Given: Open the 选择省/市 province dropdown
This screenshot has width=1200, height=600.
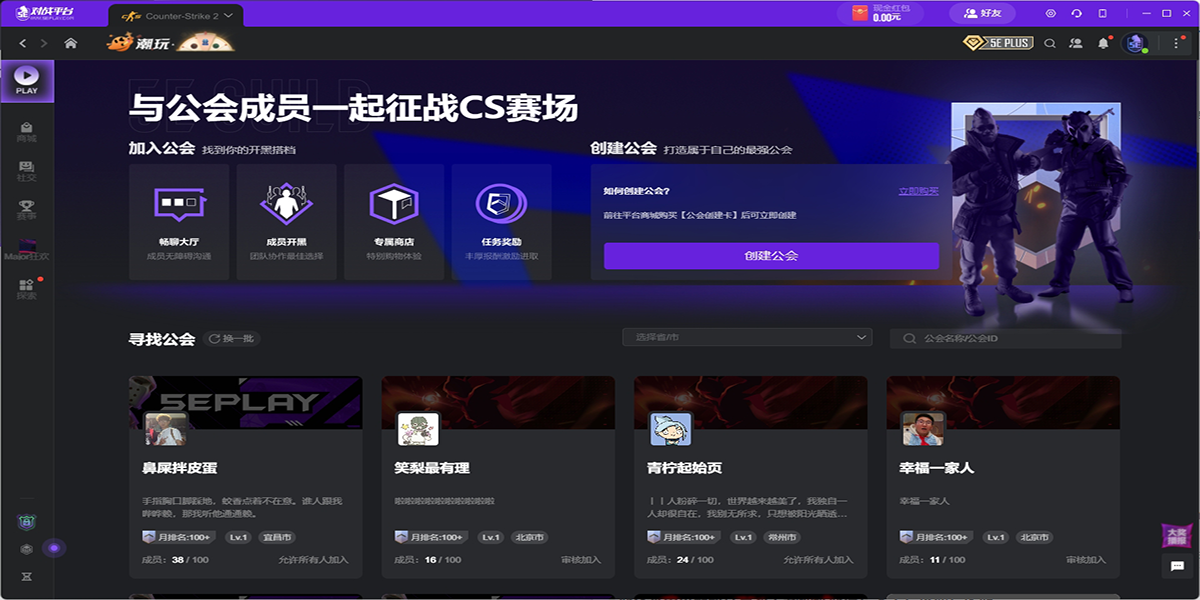Looking at the screenshot, I should point(747,338).
